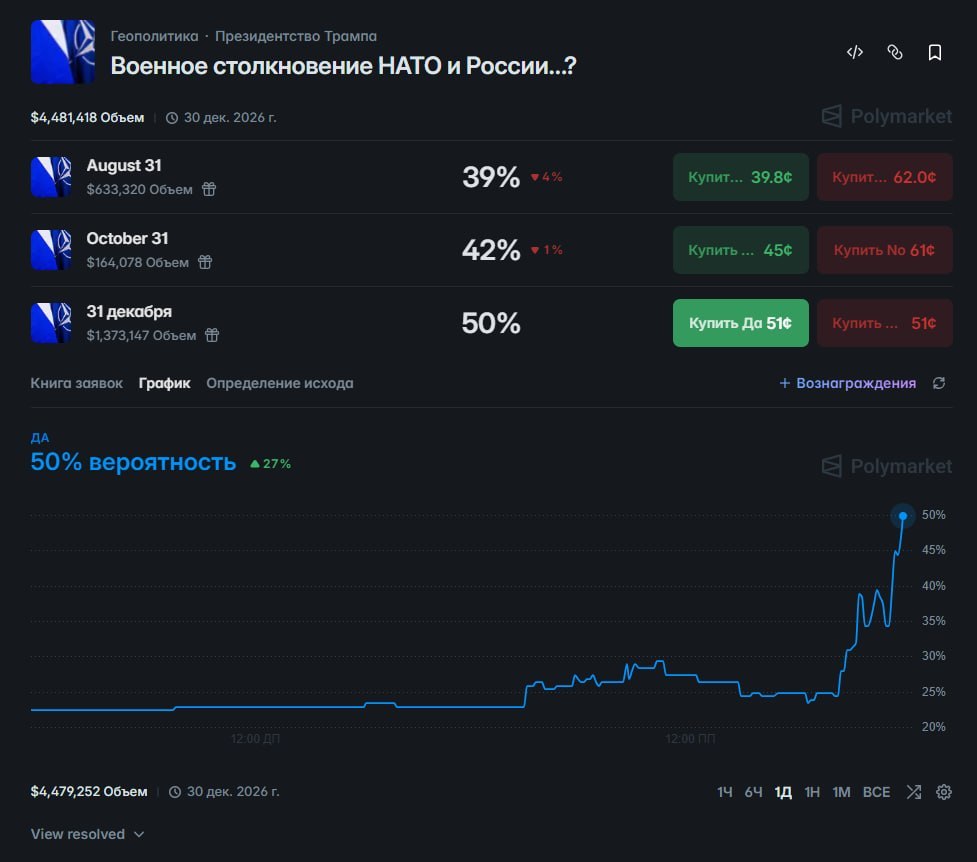Open the Книга заявок tab

pyautogui.click(x=77, y=383)
